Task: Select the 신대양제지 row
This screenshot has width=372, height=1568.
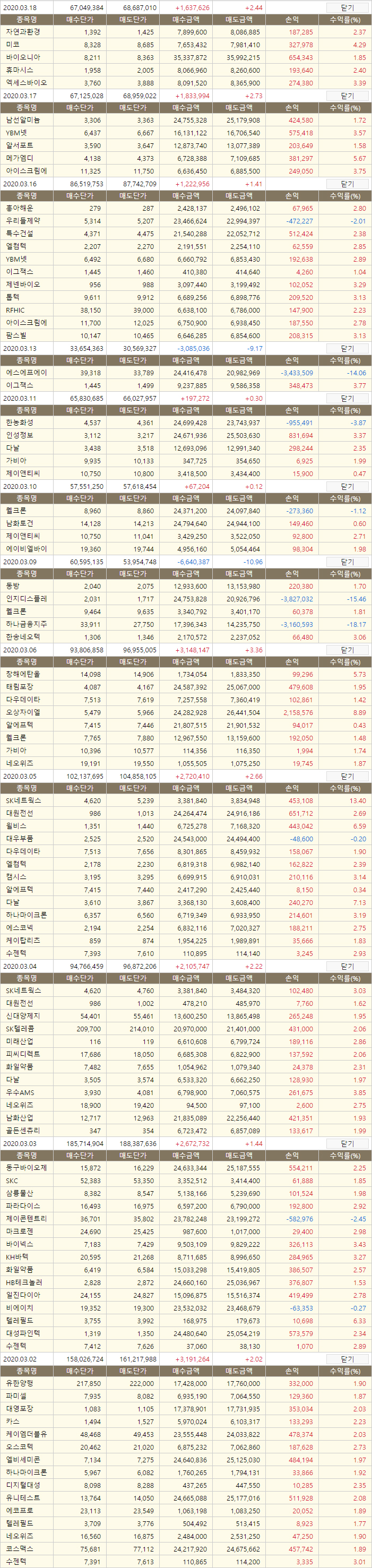Action: point(23,1016)
